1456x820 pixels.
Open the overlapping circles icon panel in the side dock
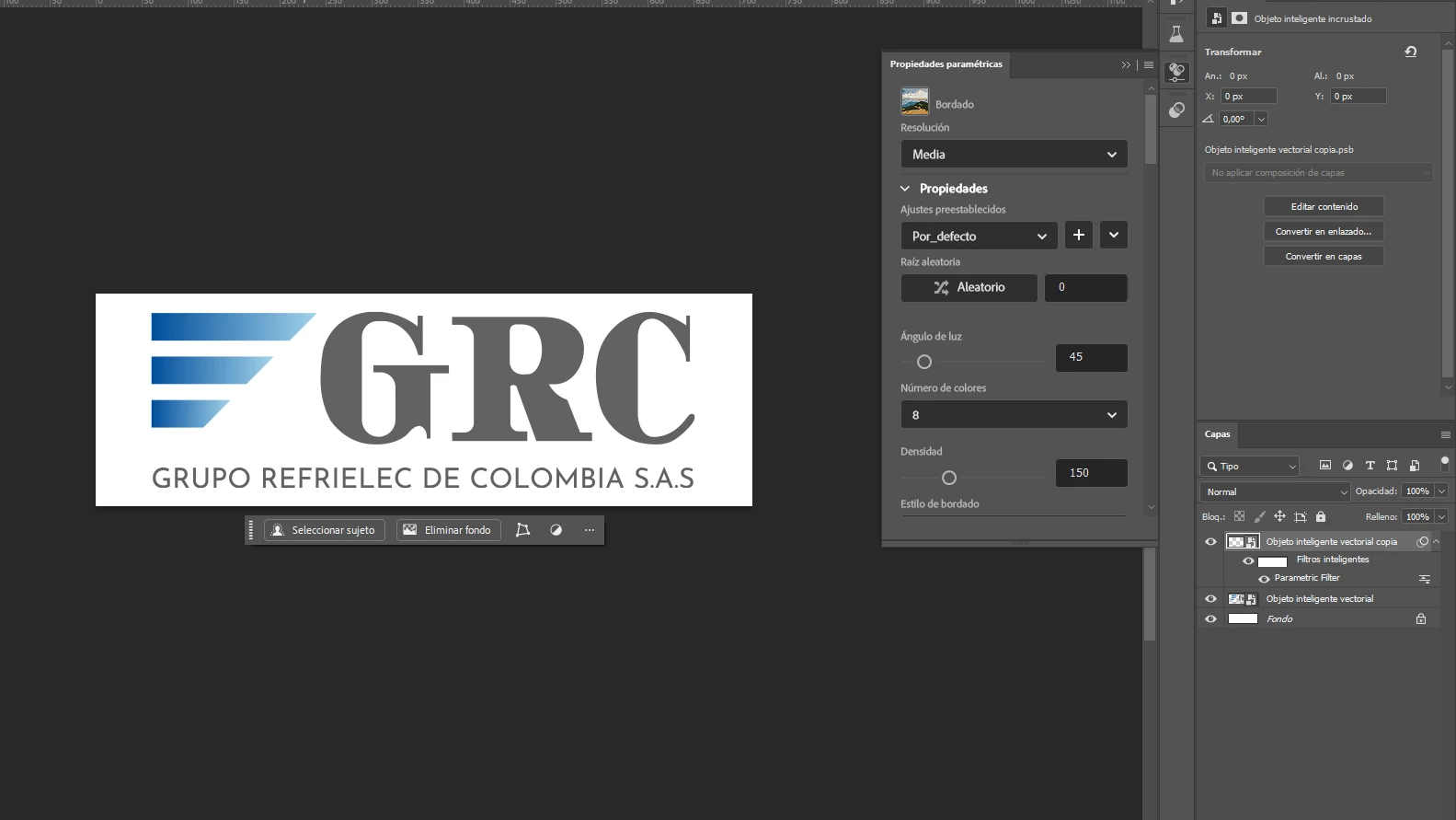pyautogui.click(x=1176, y=110)
